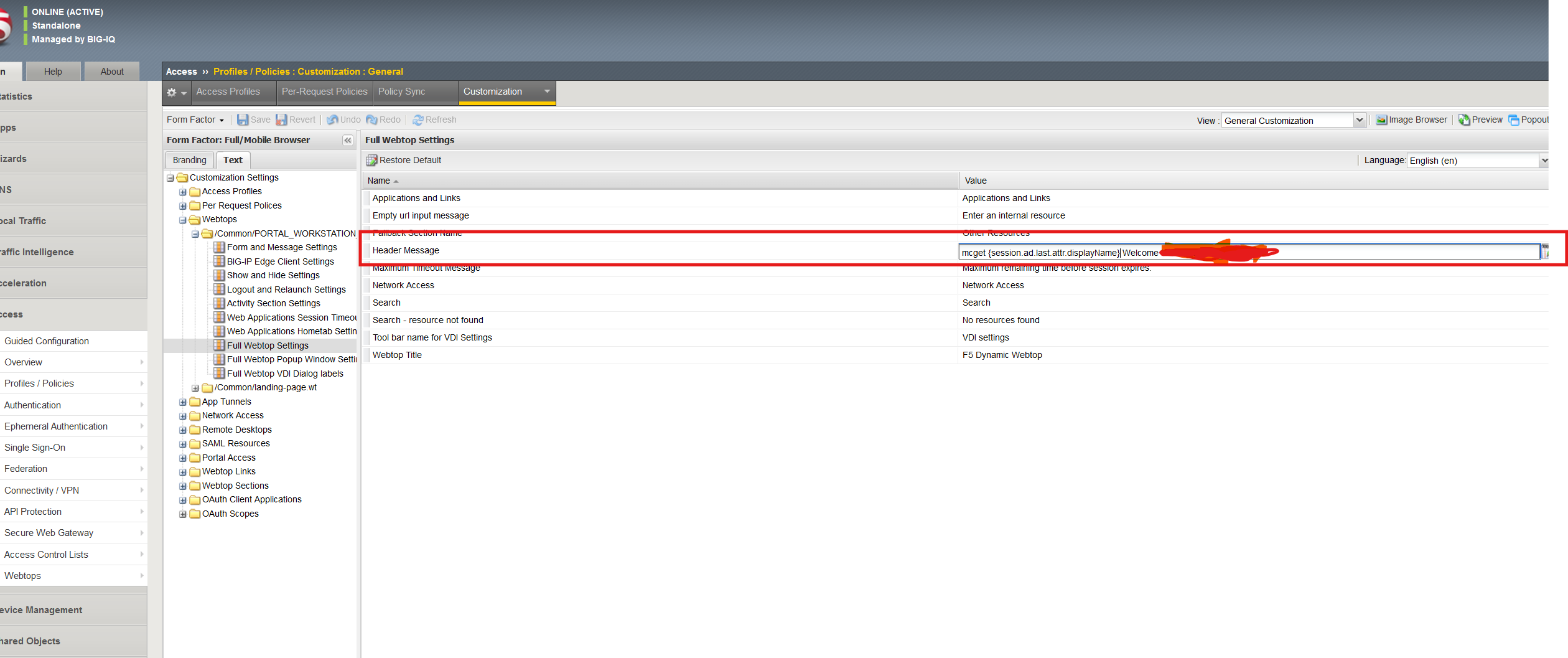Select the Empty url input message row
The image size is (1568, 658).
(x=956, y=215)
